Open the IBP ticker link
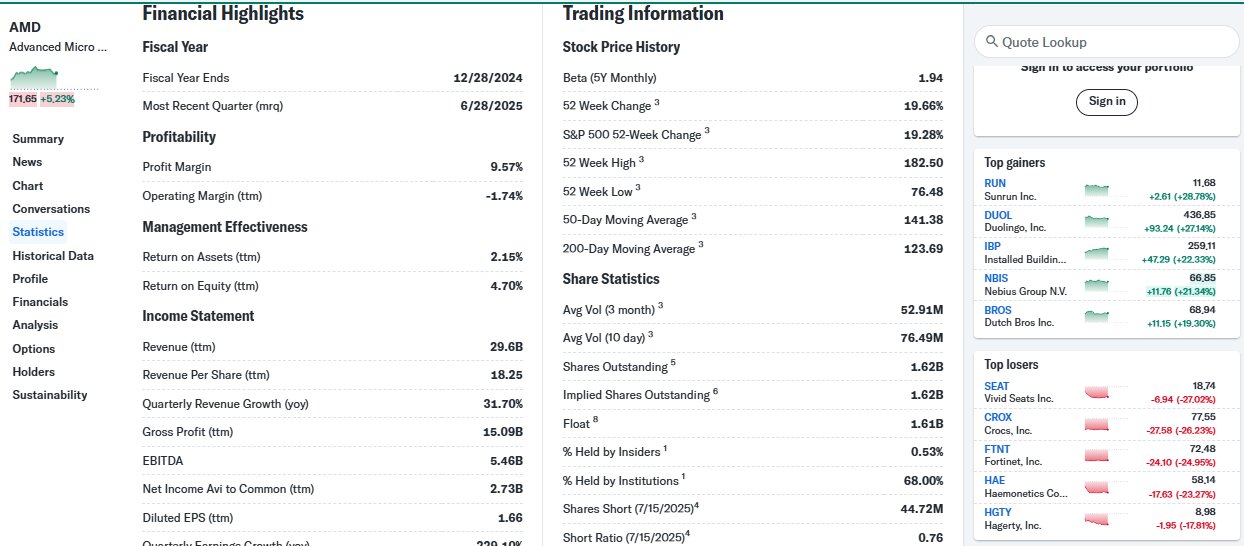Screen dimensions: 1244x546 (x=992, y=246)
